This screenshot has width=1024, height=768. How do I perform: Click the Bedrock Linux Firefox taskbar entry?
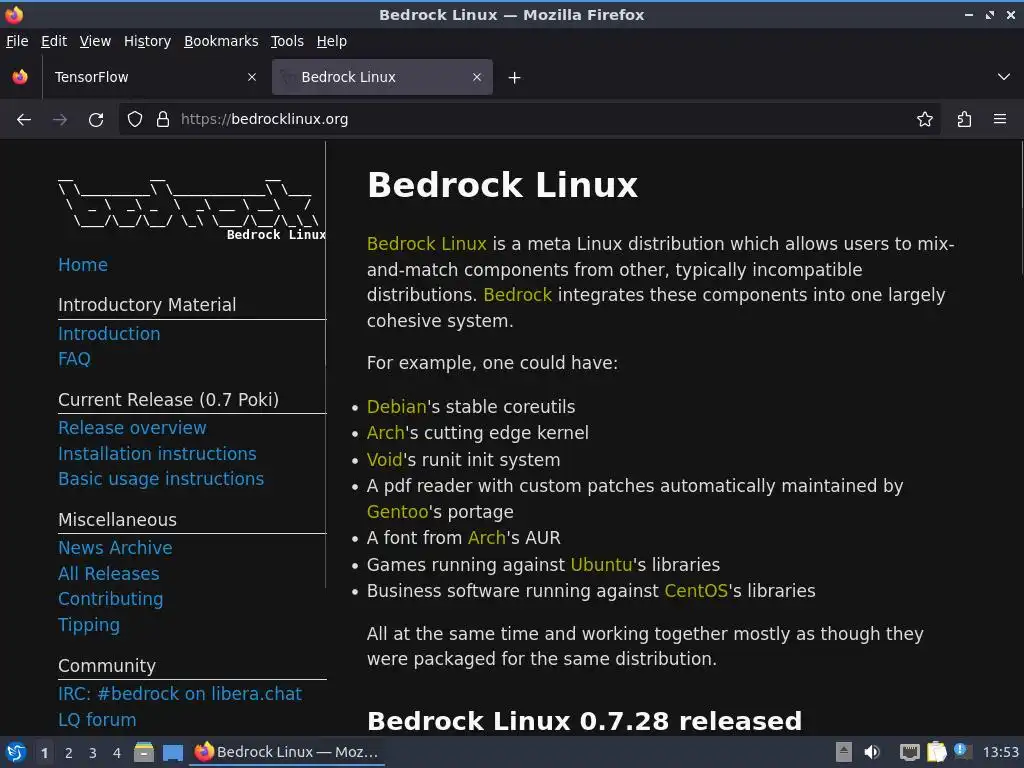(x=287, y=752)
